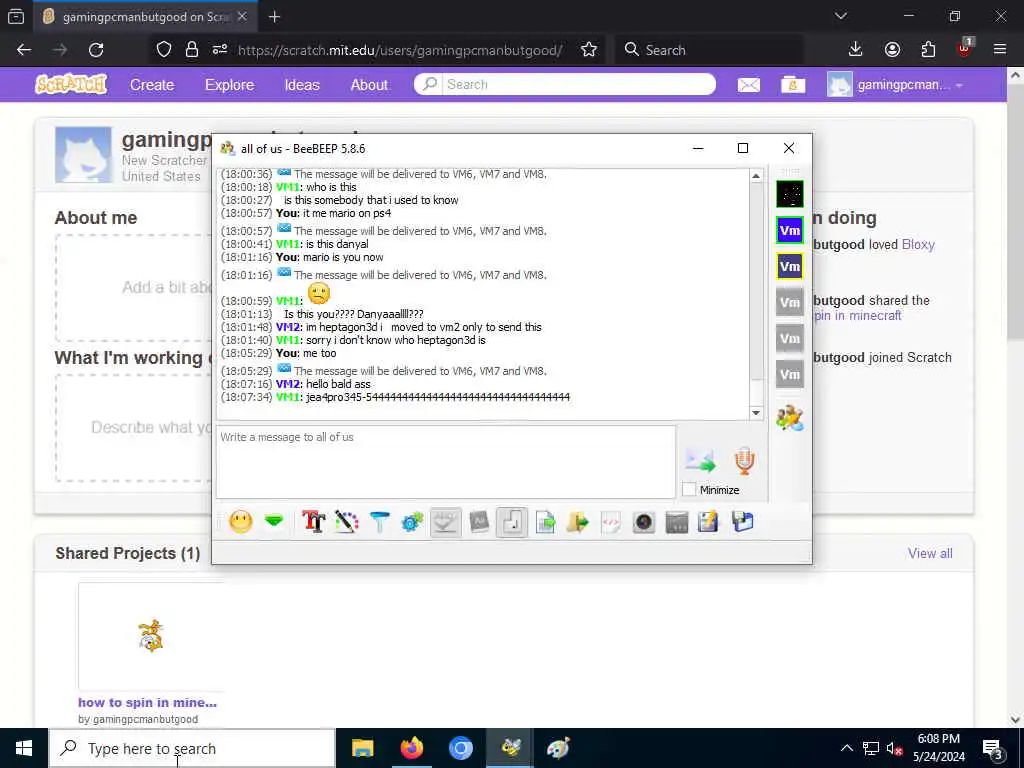This screenshot has height=768, width=1024.
Task: Click the group members icon below the avatars
Action: point(790,418)
